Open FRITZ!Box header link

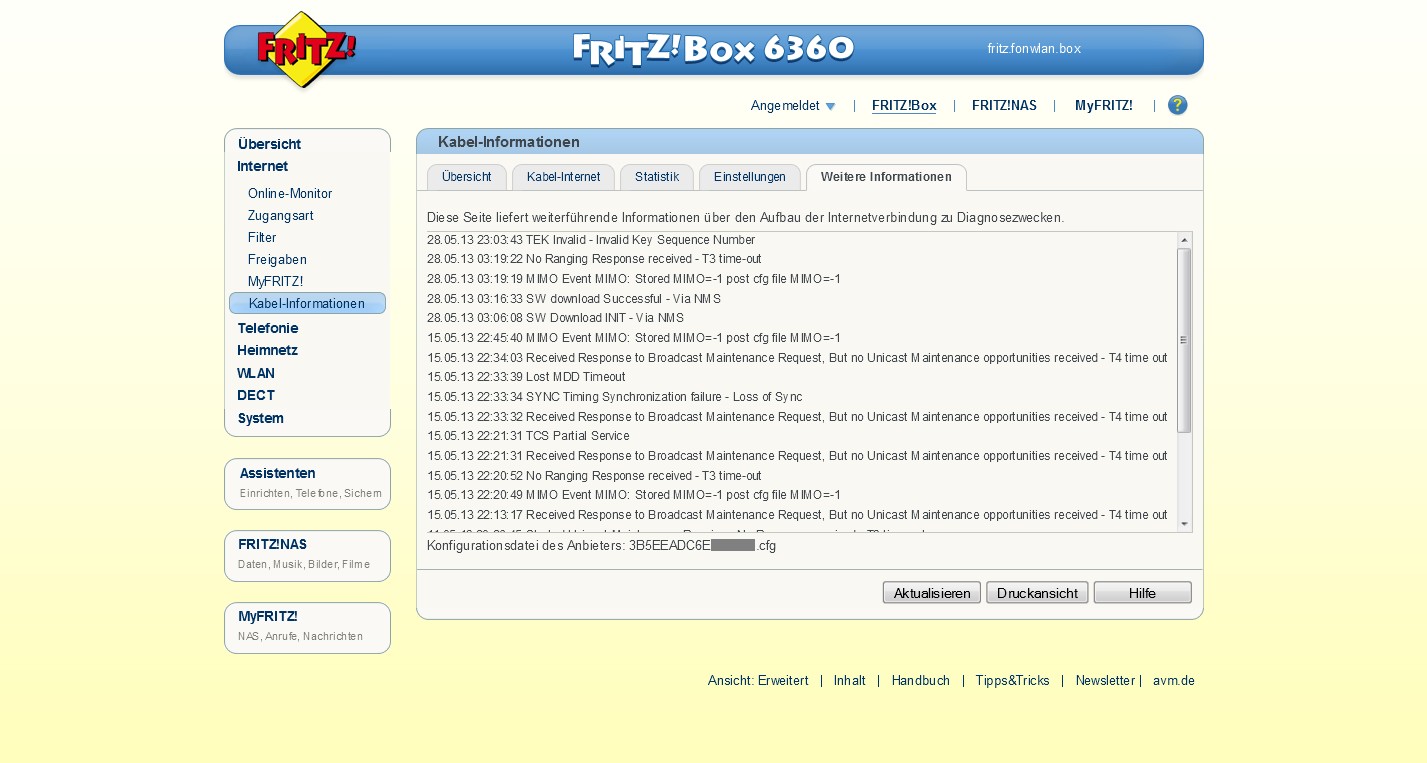tap(904, 106)
